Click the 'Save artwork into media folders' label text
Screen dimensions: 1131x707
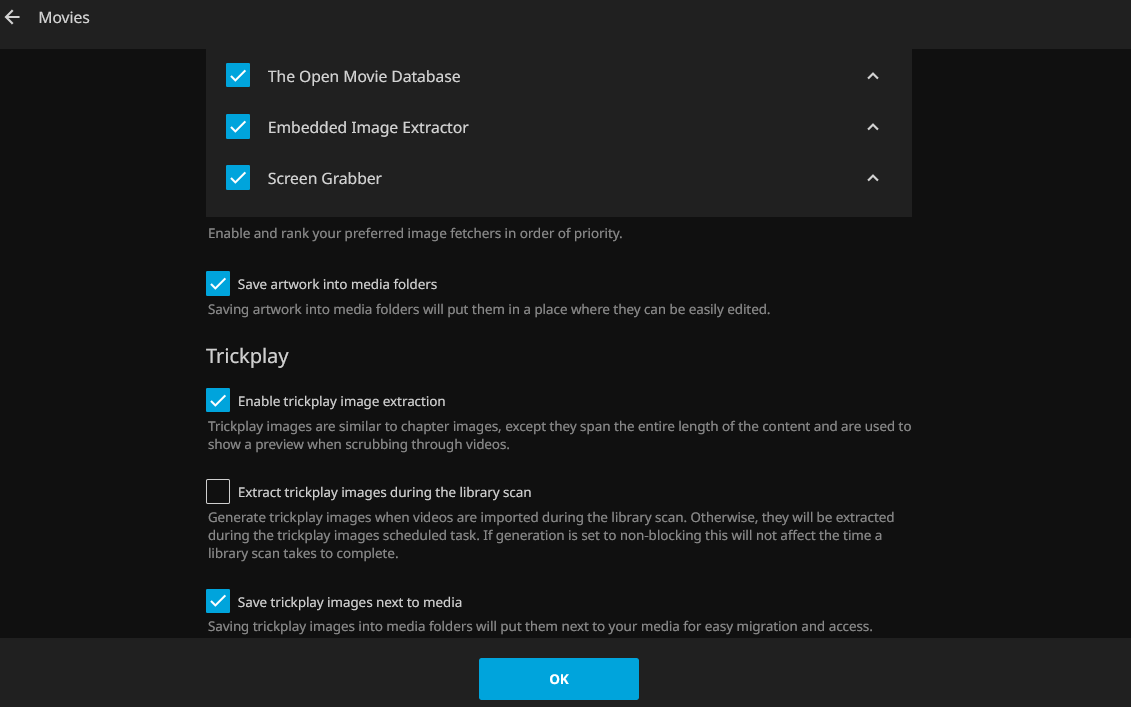click(x=337, y=284)
